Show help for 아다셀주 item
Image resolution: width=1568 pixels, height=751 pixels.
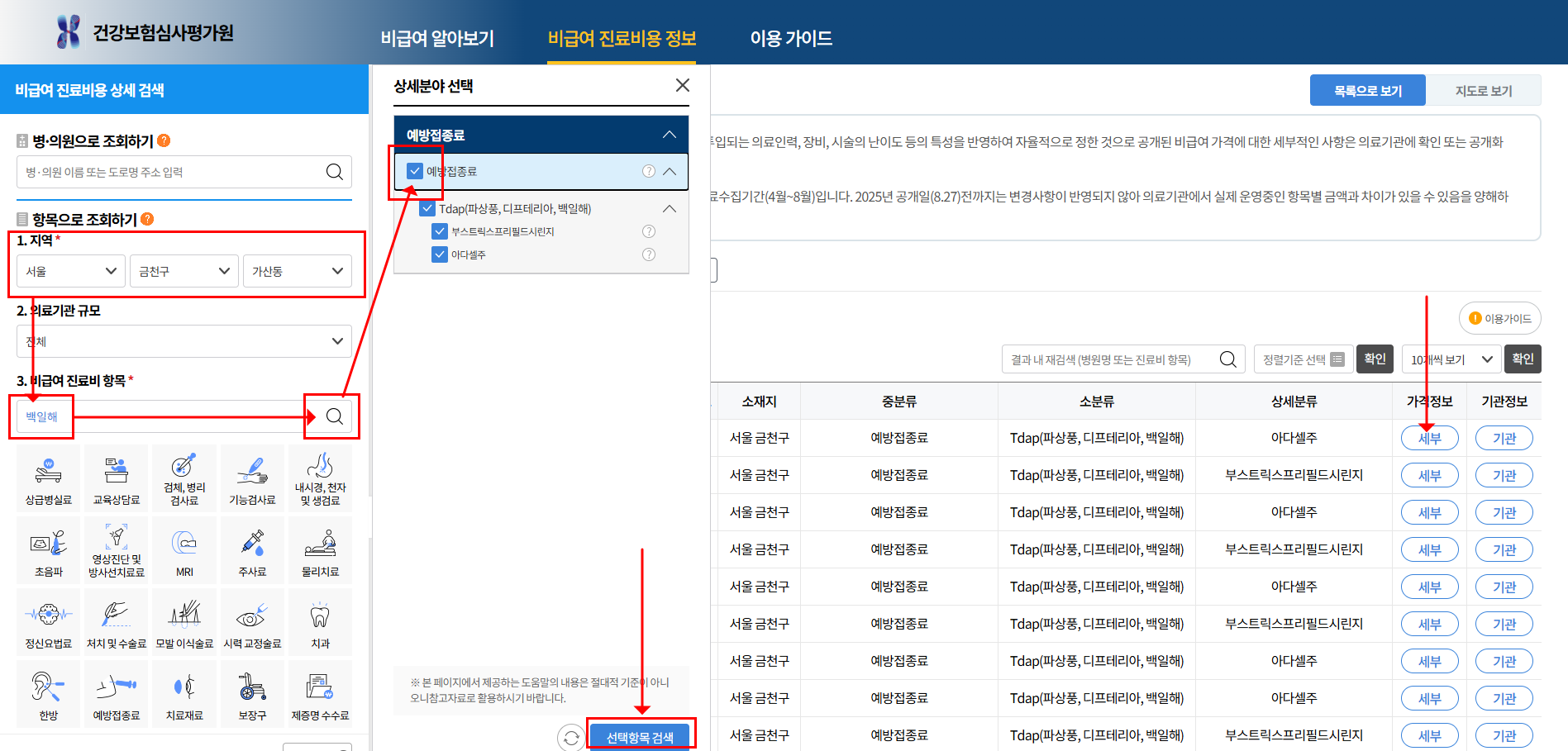coord(649,254)
